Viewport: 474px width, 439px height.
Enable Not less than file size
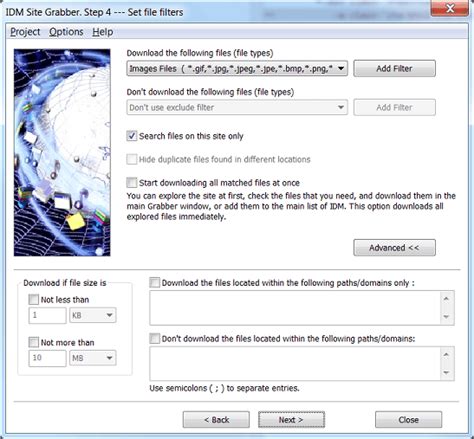(x=34, y=300)
